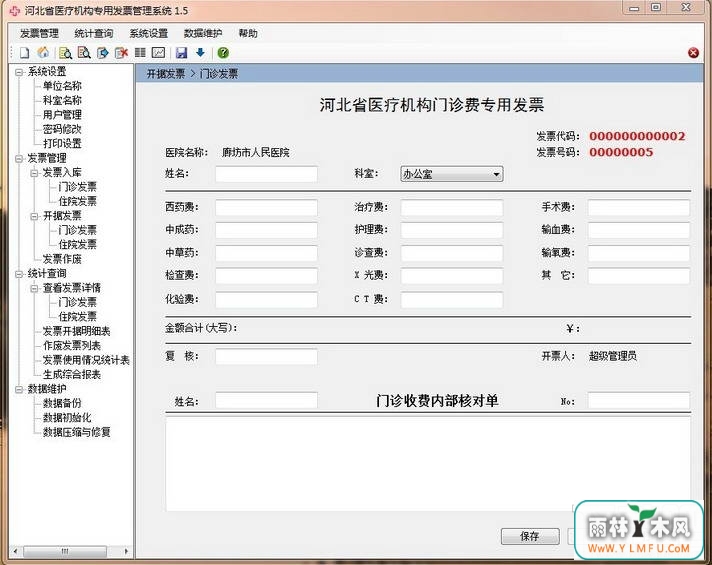Image resolution: width=712 pixels, height=565 pixels.
Task: Click the tree panel scroll left arrow
Action: (16, 551)
